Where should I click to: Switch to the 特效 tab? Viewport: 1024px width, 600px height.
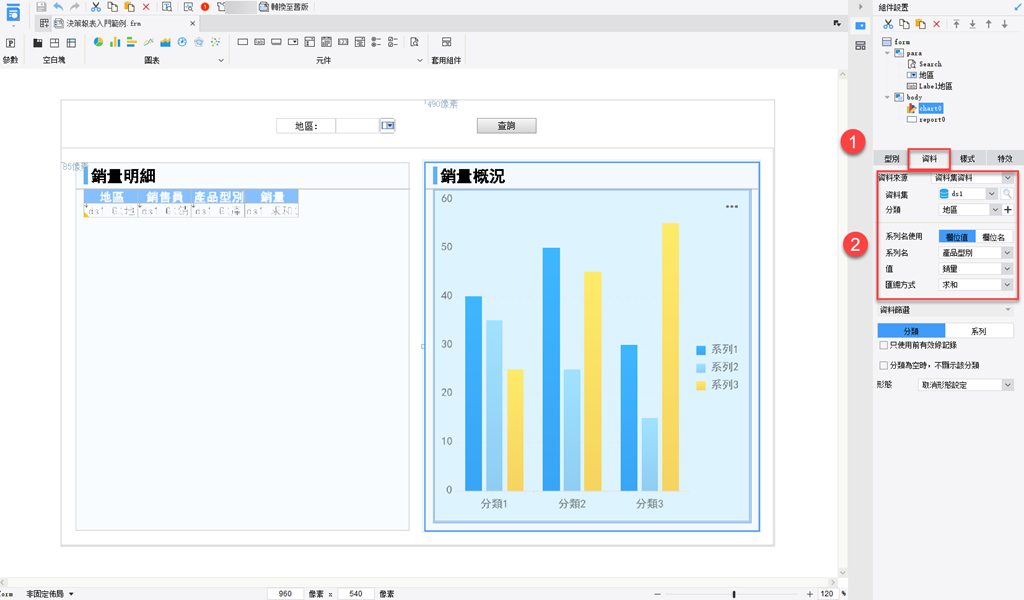1004,159
